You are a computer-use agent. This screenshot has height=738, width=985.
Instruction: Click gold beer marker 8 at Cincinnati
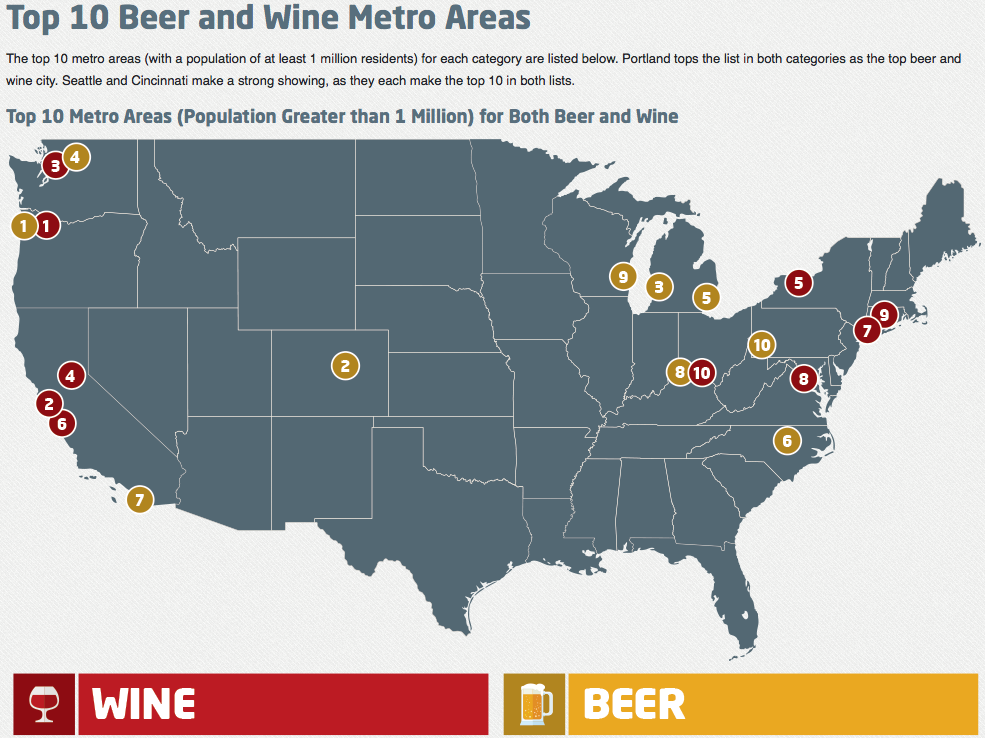point(679,372)
